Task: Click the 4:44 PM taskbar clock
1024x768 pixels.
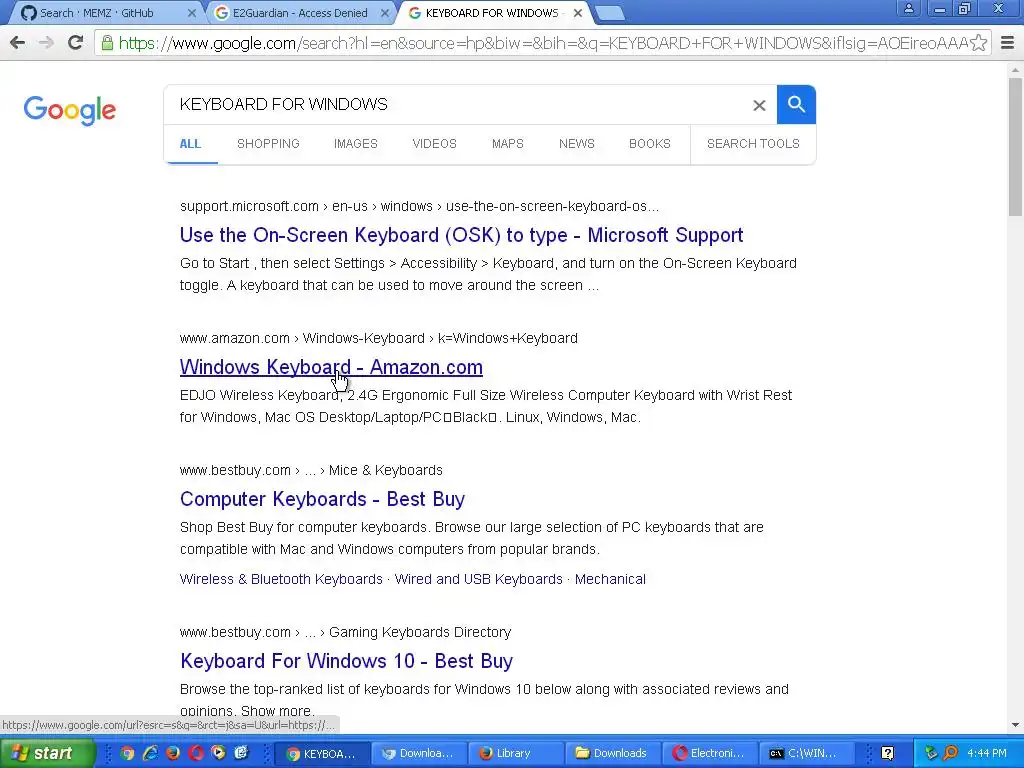Action: click(x=987, y=753)
